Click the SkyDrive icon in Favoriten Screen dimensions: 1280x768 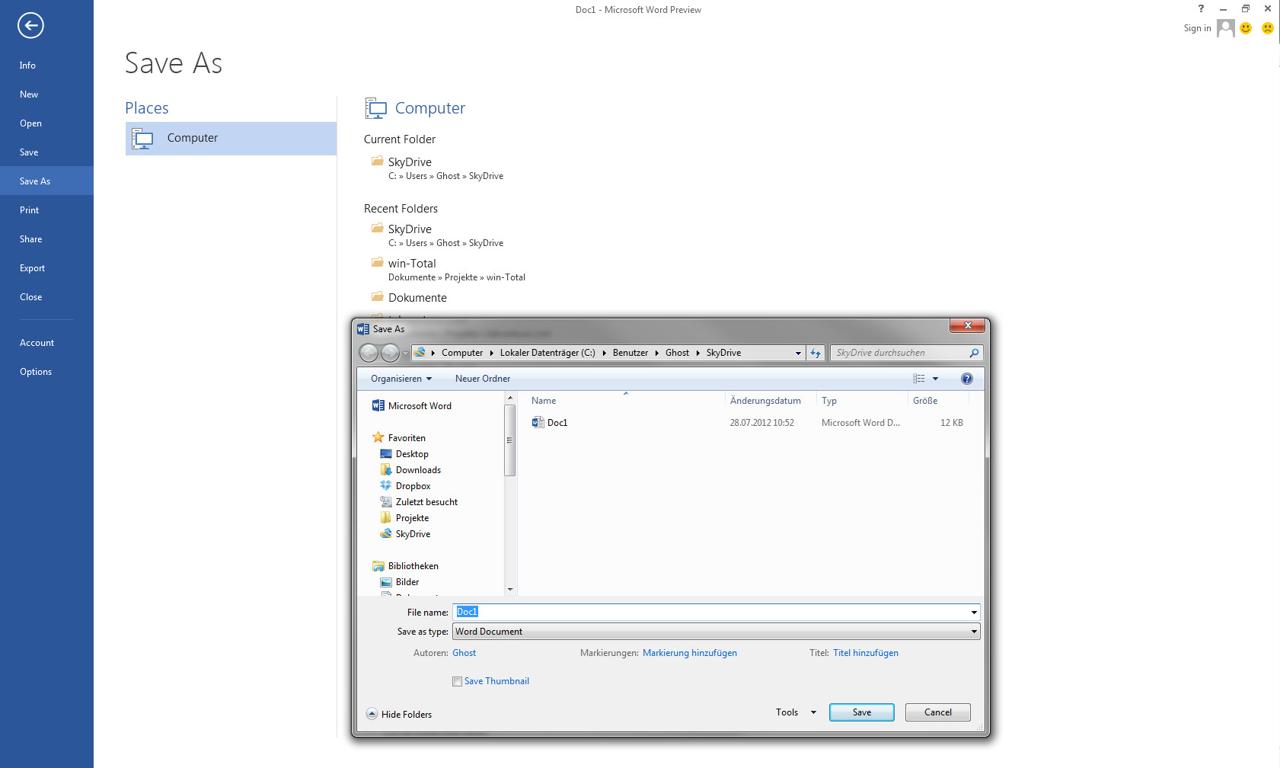386,534
